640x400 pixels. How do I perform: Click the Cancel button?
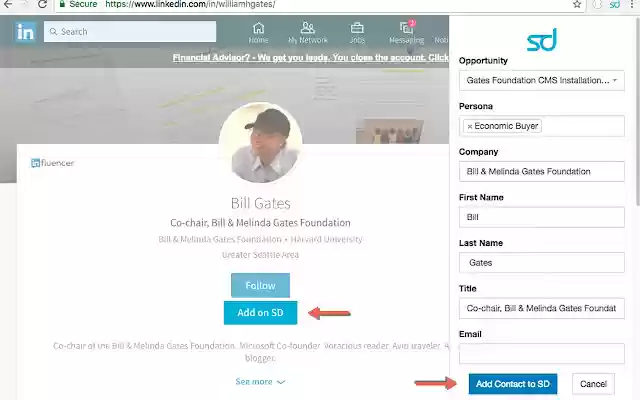(x=593, y=384)
